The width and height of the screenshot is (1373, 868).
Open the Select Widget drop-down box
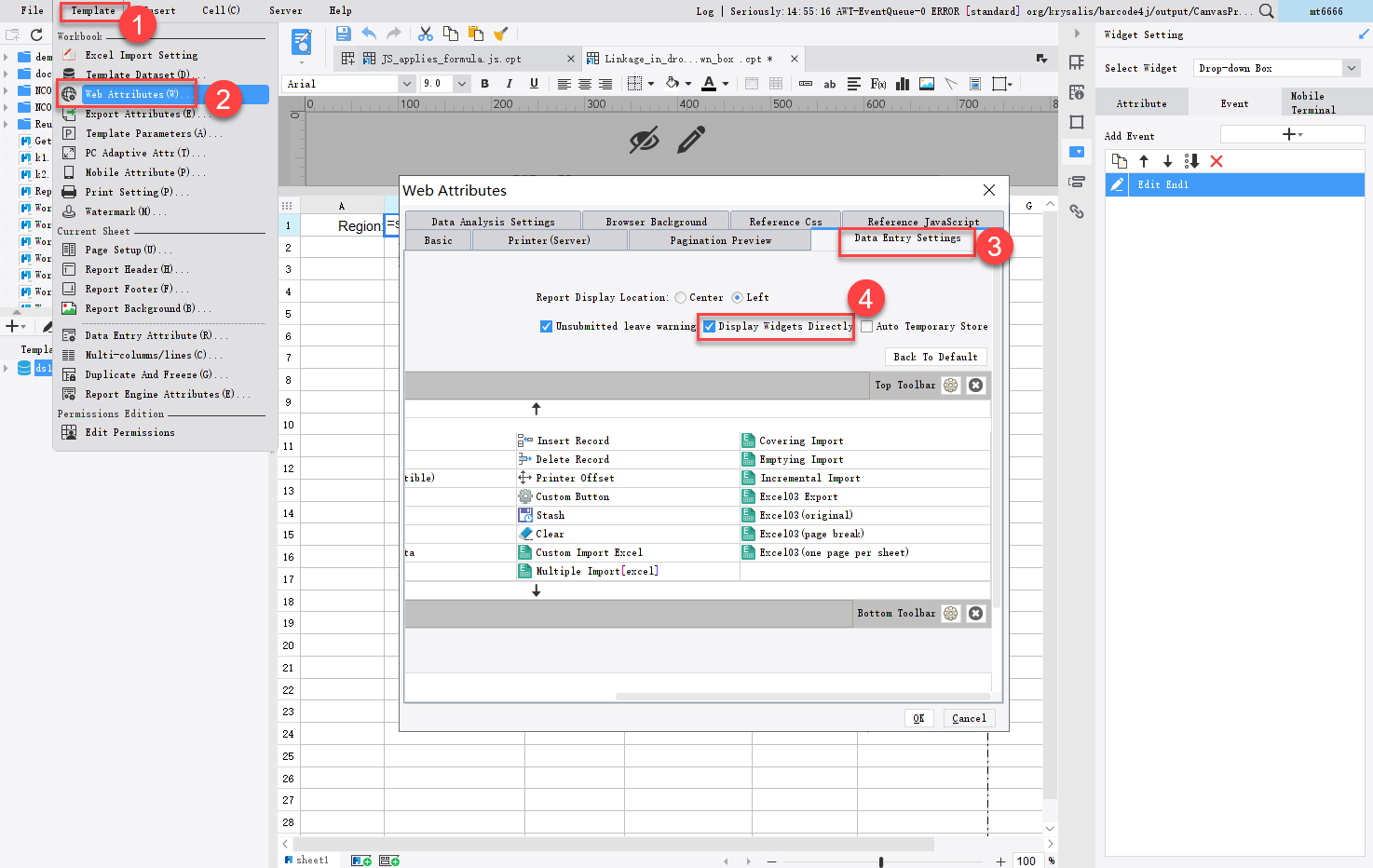[x=1350, y=68]
